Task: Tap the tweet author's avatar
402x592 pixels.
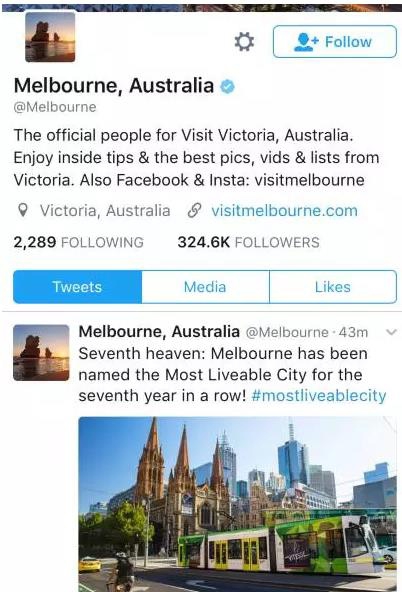Action: click(x=41, y=352)
